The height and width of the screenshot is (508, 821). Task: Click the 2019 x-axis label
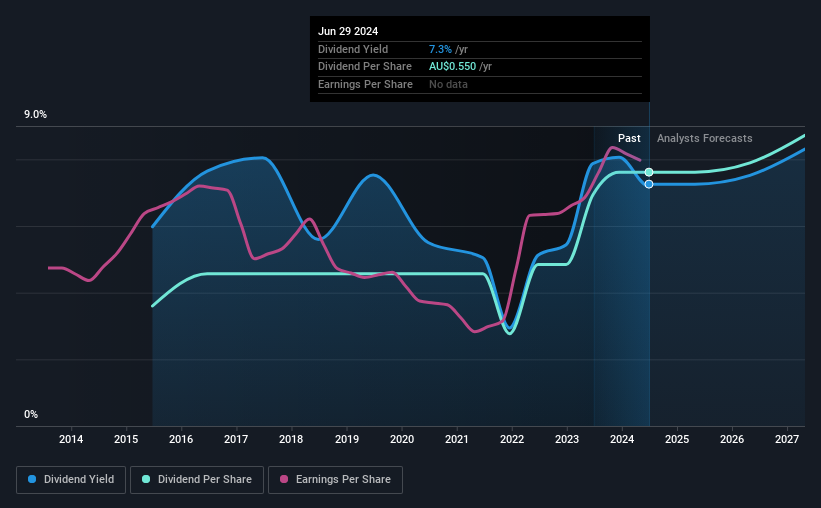(x=347, y=439)
